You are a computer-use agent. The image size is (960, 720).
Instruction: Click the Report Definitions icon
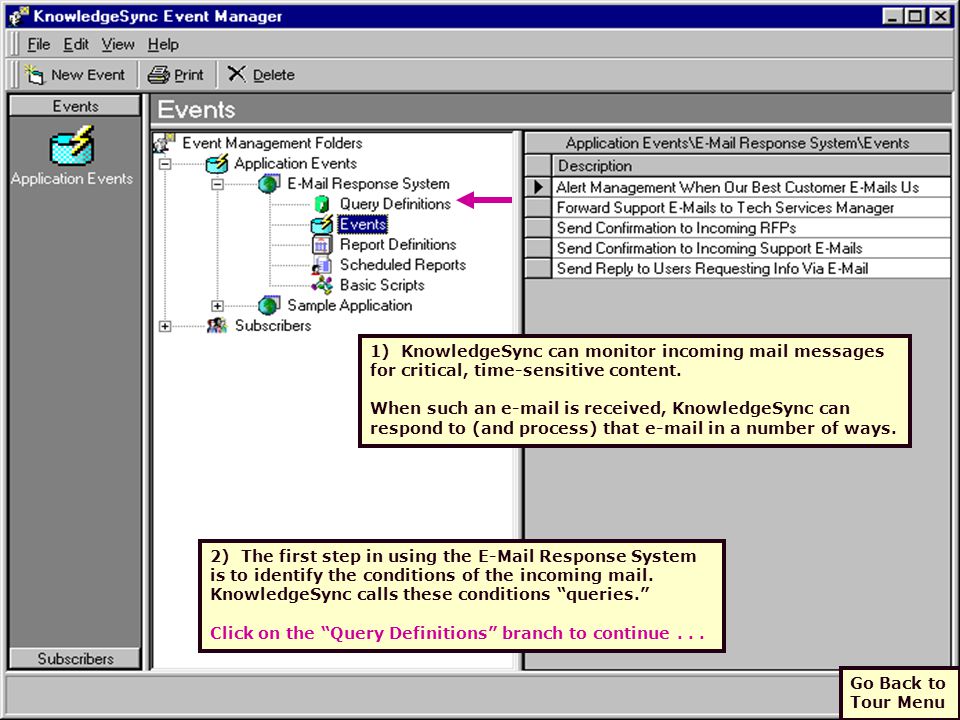point(322,244)
